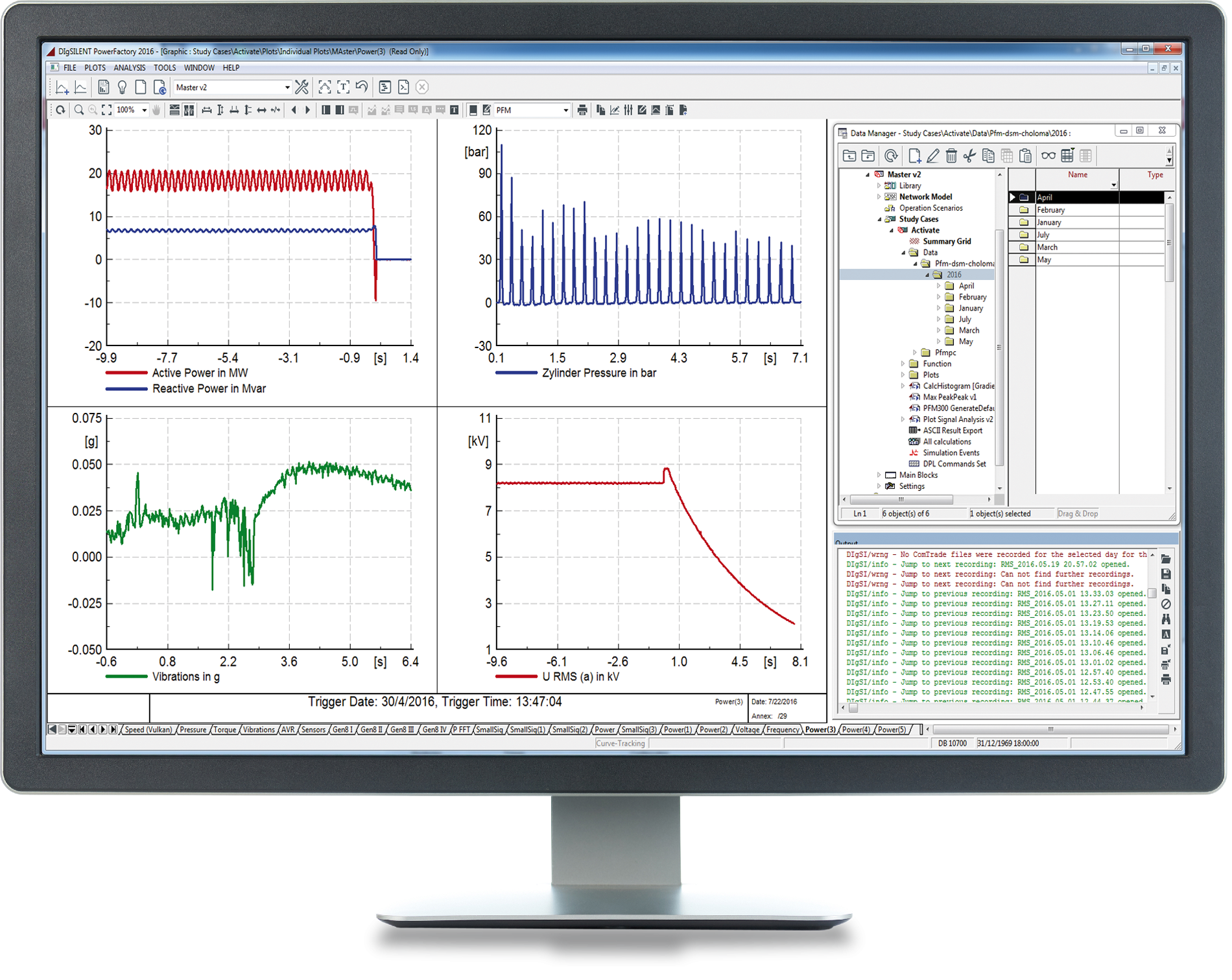Image resolution: width=1232 pixels, height=980 pixels.
Task: Click the binoculars search icon in Output panel
Action: point(1165,620)
